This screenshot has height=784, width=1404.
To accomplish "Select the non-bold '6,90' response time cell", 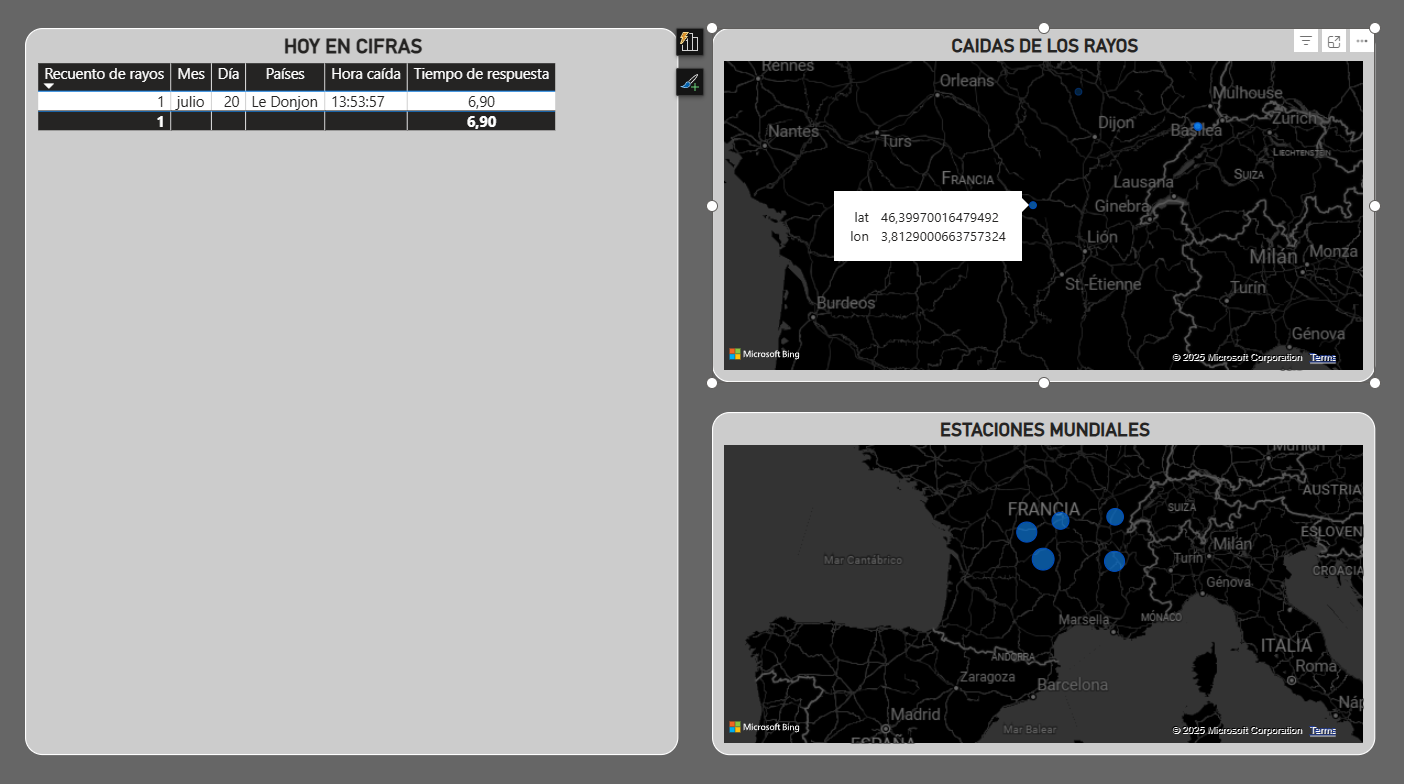I will pos(480,102).
